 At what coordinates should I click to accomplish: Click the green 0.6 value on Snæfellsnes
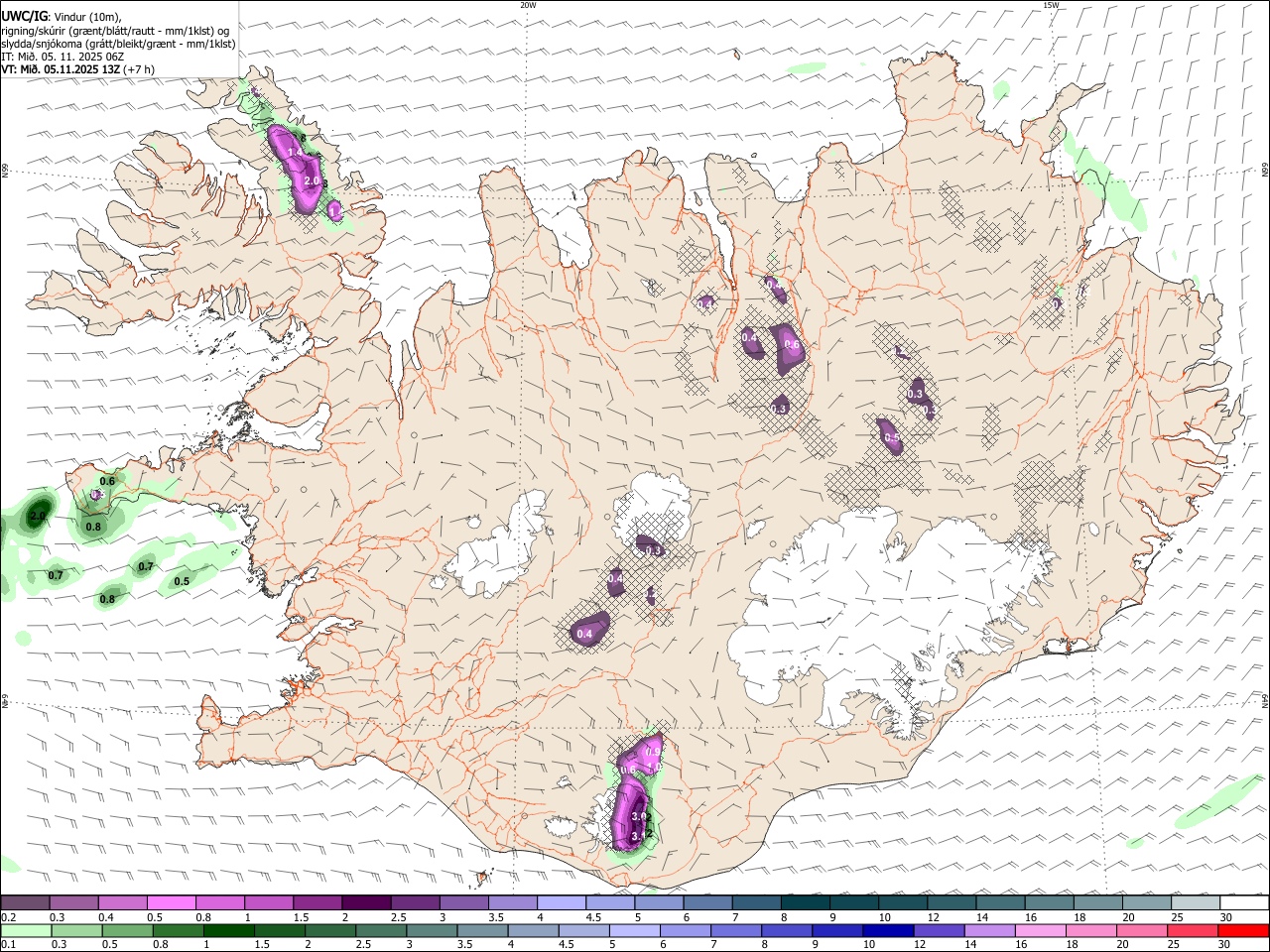coord(107,481)
